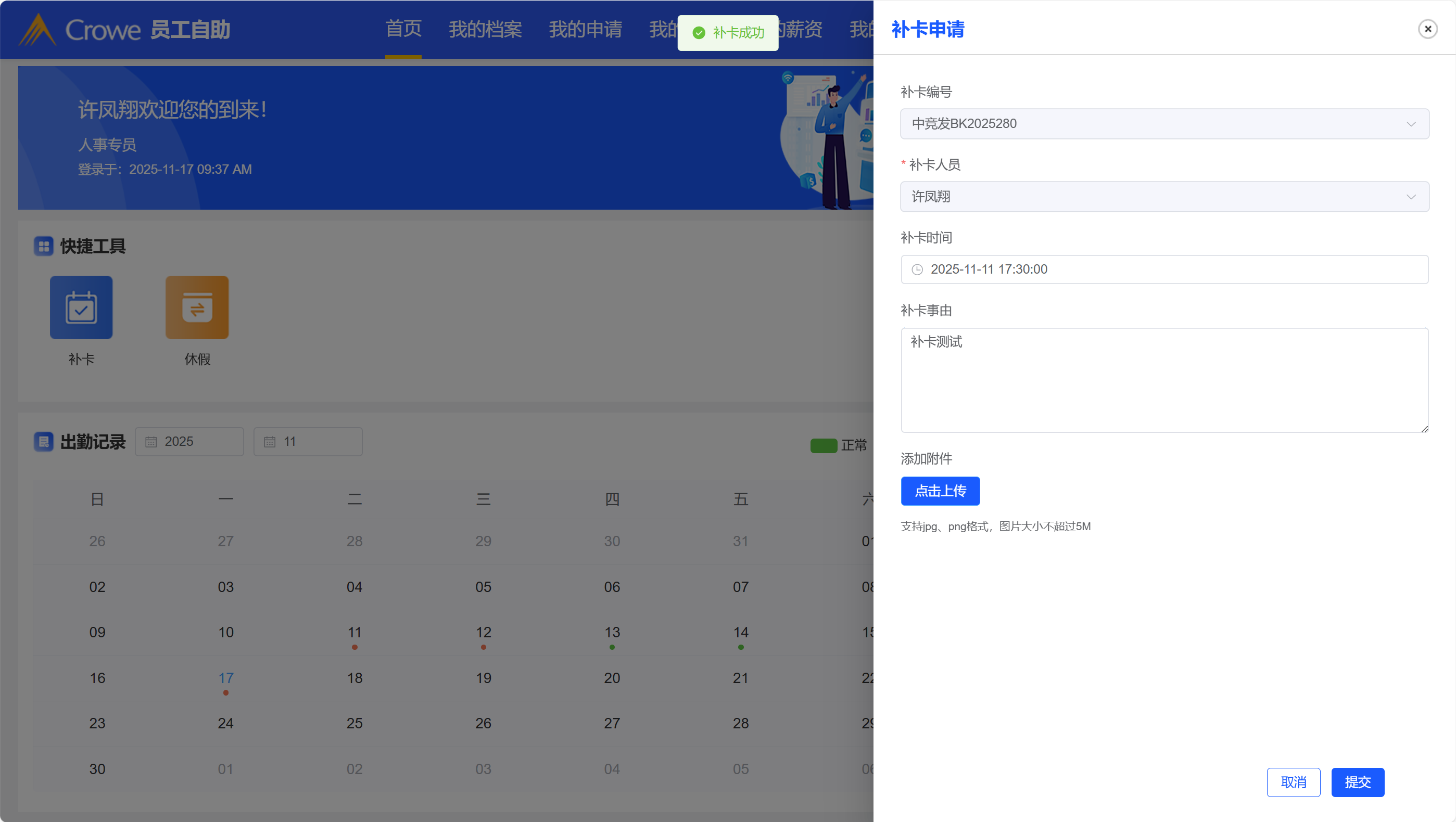Click the clock icon in 补卡时间 field
This screenshot has height=822, width=1456.
click(x=917, y=269)
